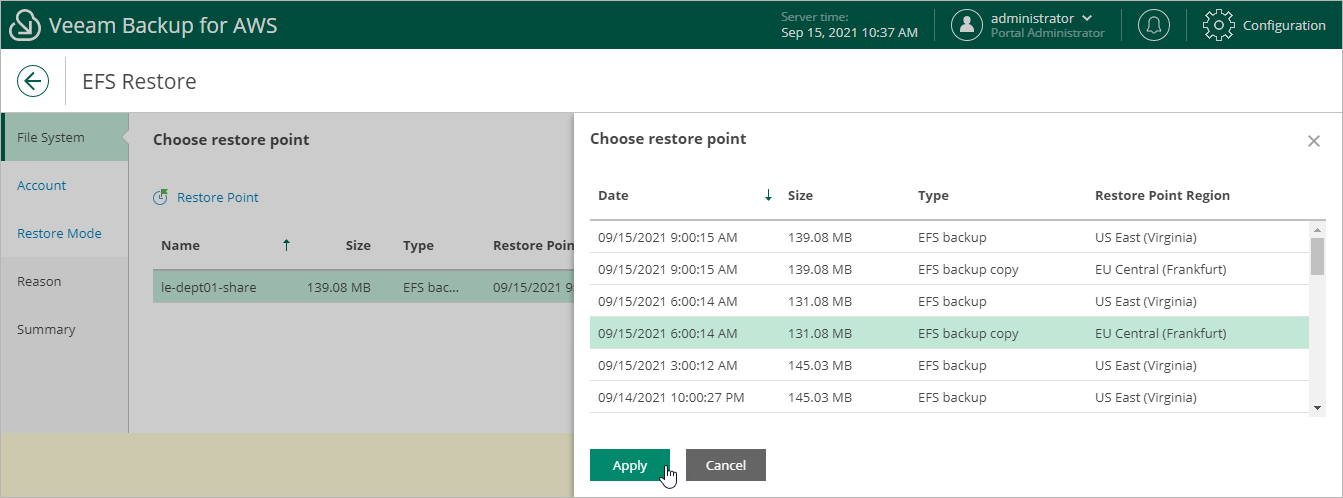Sort by Date using descending arrow
Viewport: 1343px width, 498px height.
768,196
